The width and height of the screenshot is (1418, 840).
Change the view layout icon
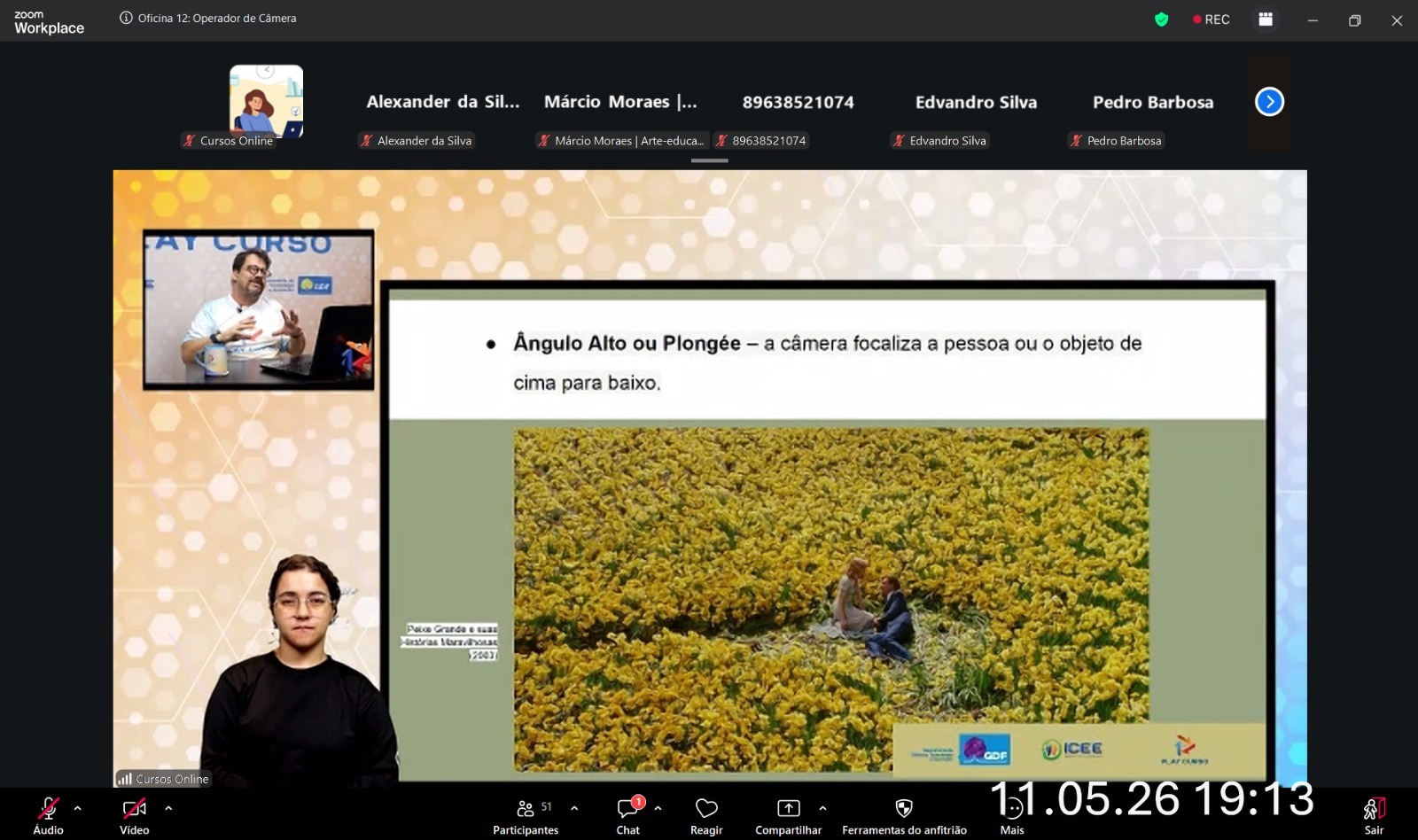pyautogui.click(x=1266, y=19)
